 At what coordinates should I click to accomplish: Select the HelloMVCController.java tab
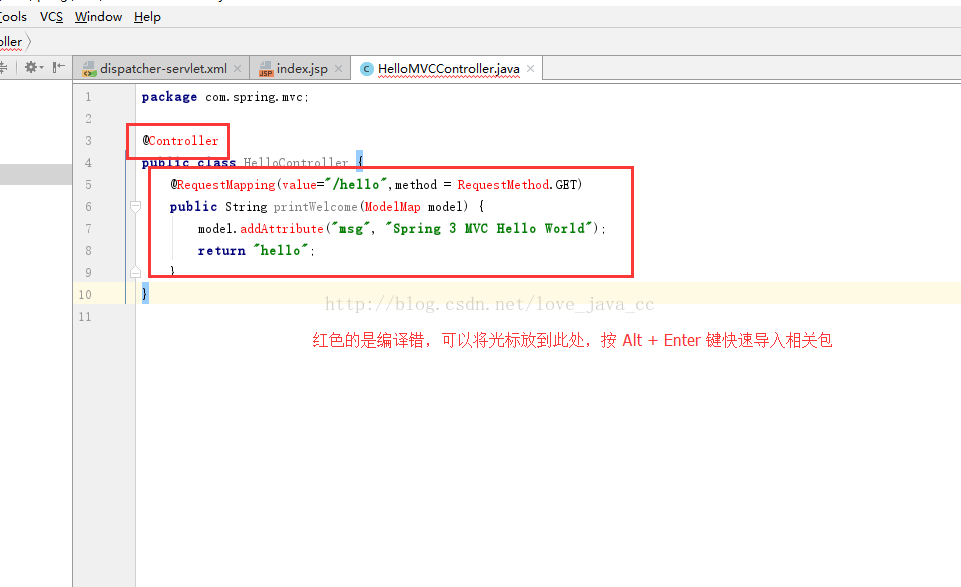pyautogui.click(x=448, y=69)
